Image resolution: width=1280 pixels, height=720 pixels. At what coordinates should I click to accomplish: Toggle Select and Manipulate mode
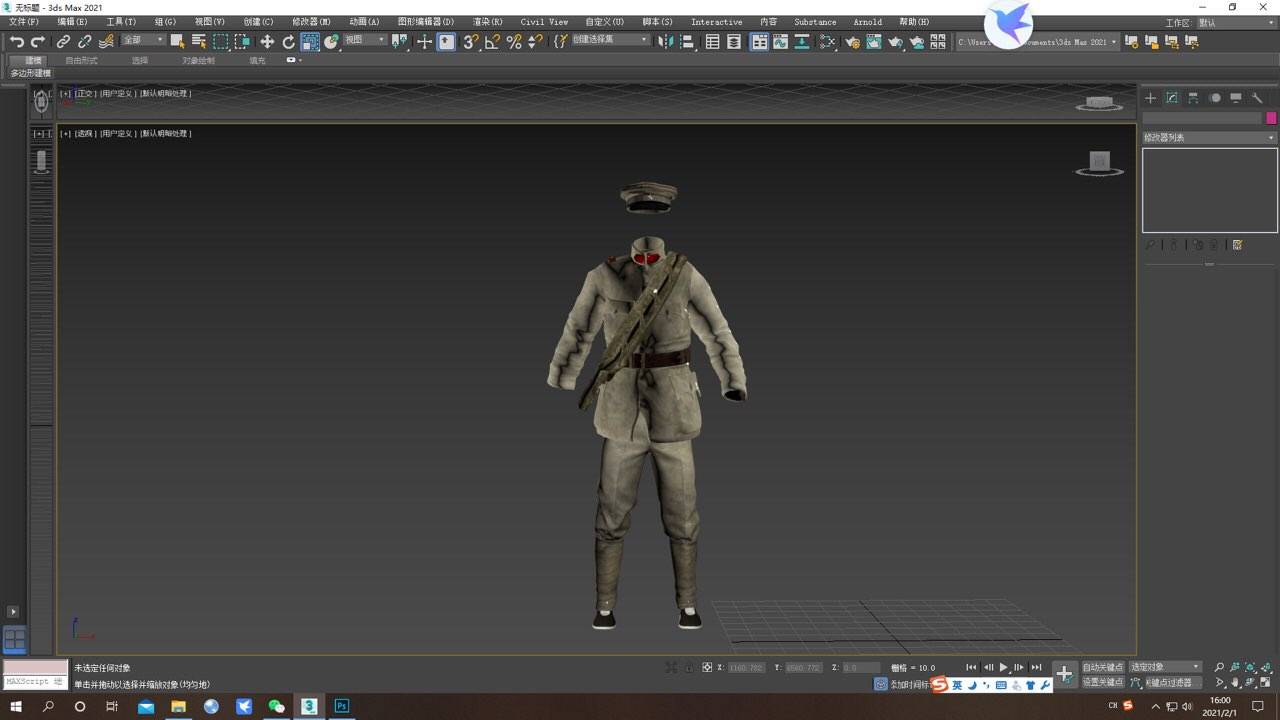(425, 42)
